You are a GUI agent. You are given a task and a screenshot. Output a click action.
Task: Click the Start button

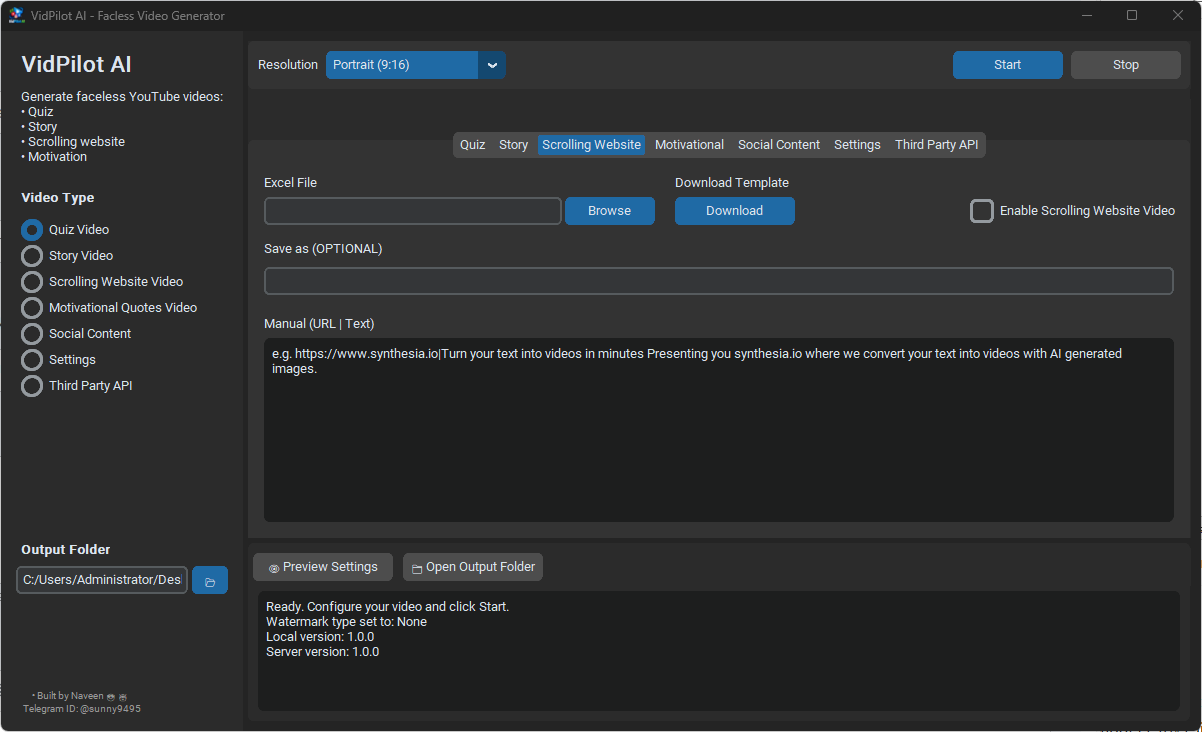[x=1007, y=64]
